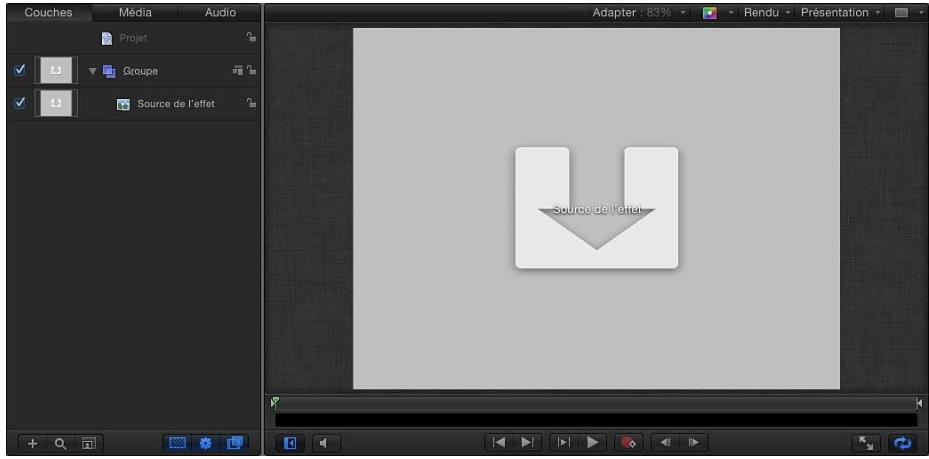Toggle lock icon on the Projet row
The image size is (929, 459).
tap(251, 37)
